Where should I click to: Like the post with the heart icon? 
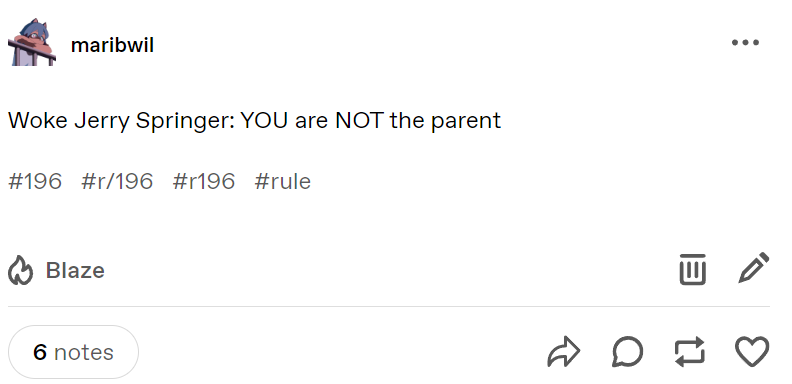[752, 352]
